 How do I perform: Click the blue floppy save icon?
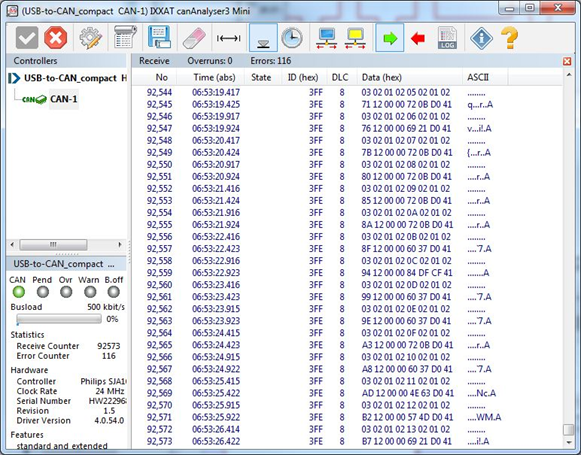[159, 37]
